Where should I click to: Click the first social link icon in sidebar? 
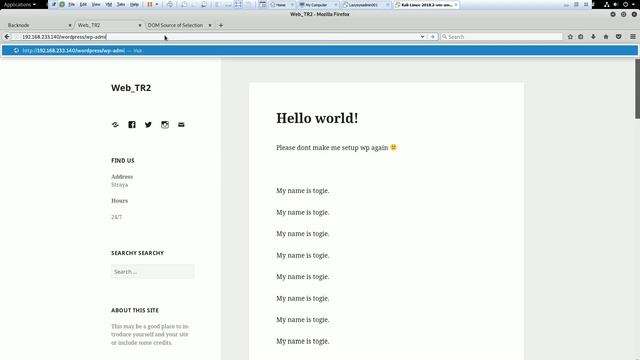(x=115, y=124)
